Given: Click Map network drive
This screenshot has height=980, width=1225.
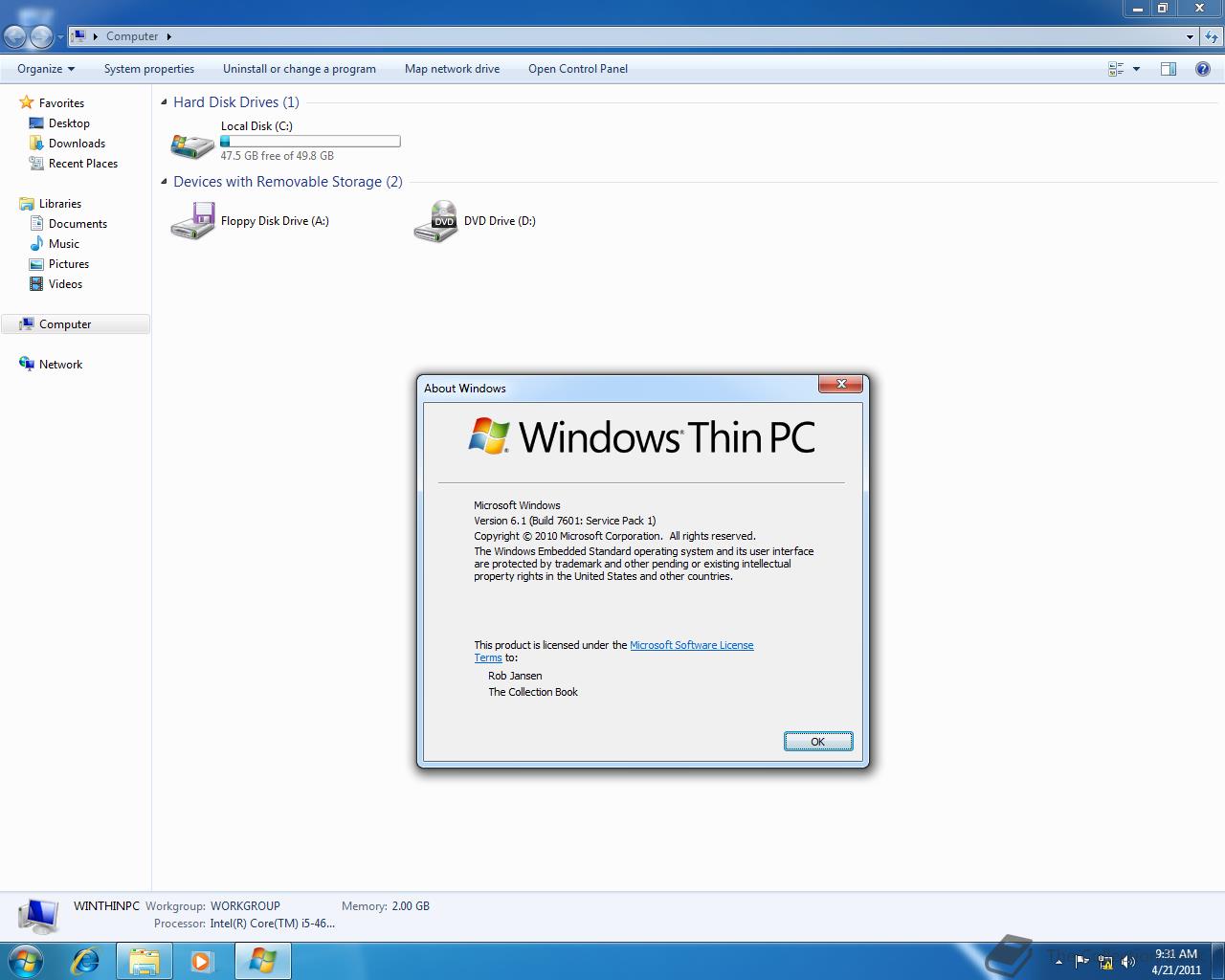Looking at the screenshot, I should click(x=452, y=69).
